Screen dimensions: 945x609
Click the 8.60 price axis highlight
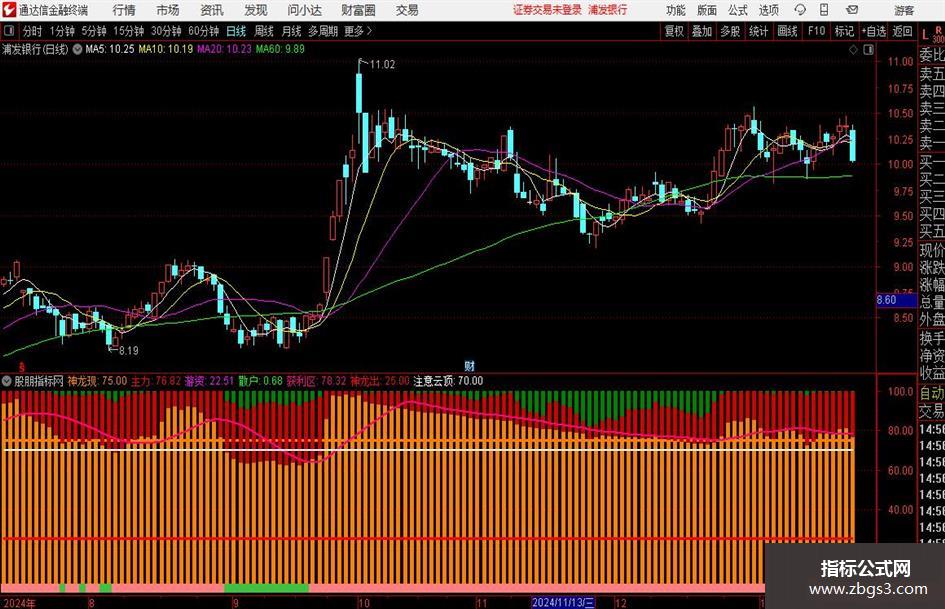(896, 300)
